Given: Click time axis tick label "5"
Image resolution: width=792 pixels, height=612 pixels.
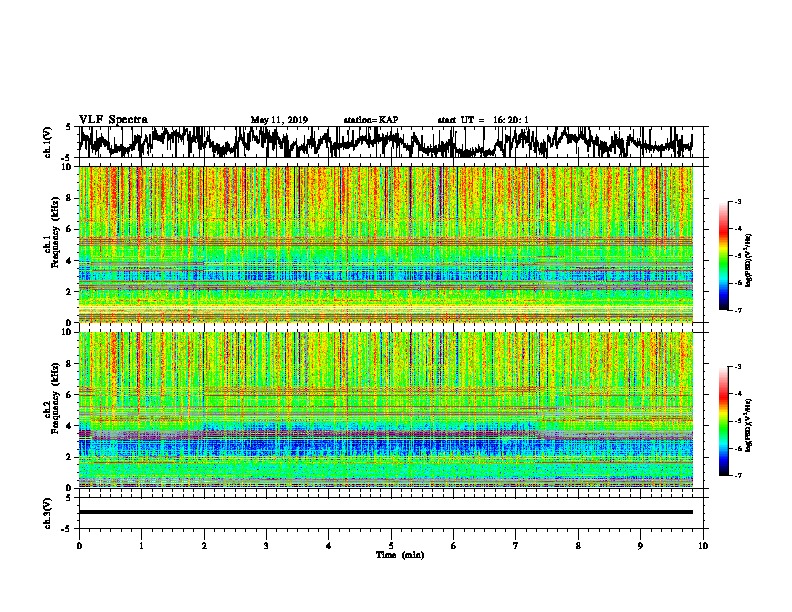Looking at the screenshot, I should click(391, 546).
